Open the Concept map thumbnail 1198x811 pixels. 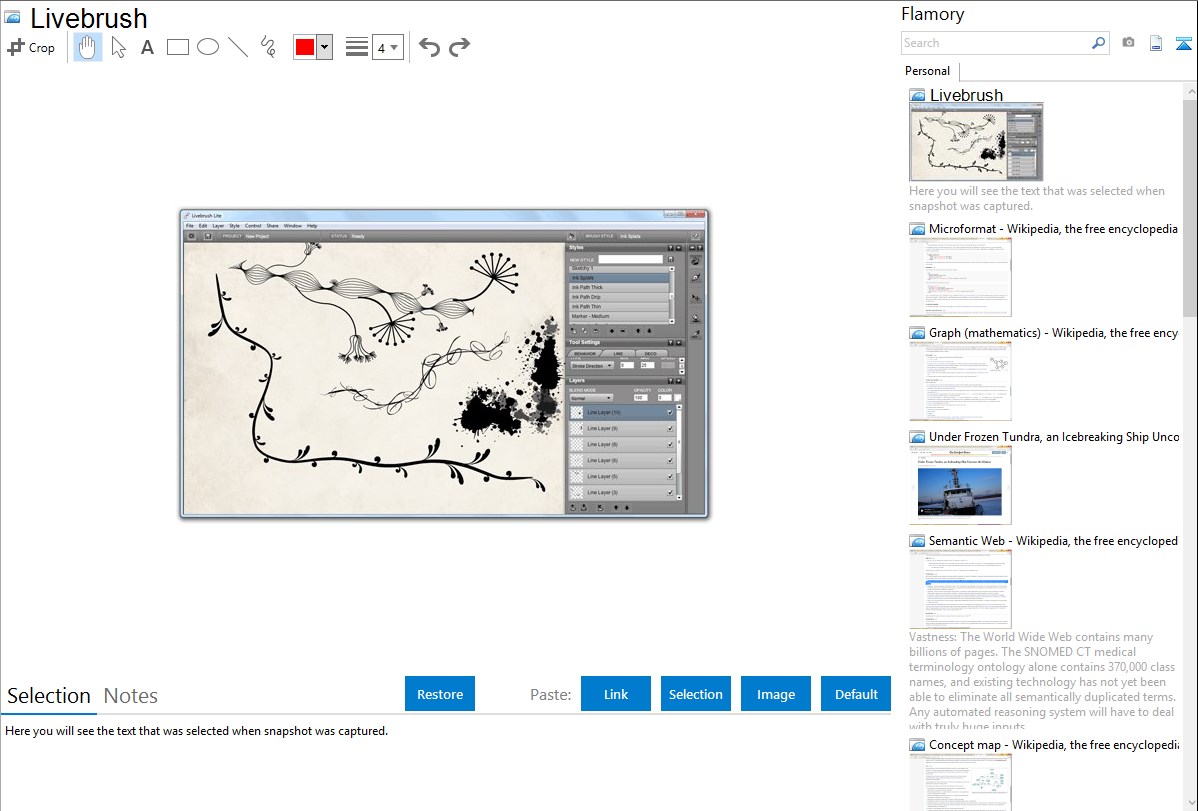960,783
